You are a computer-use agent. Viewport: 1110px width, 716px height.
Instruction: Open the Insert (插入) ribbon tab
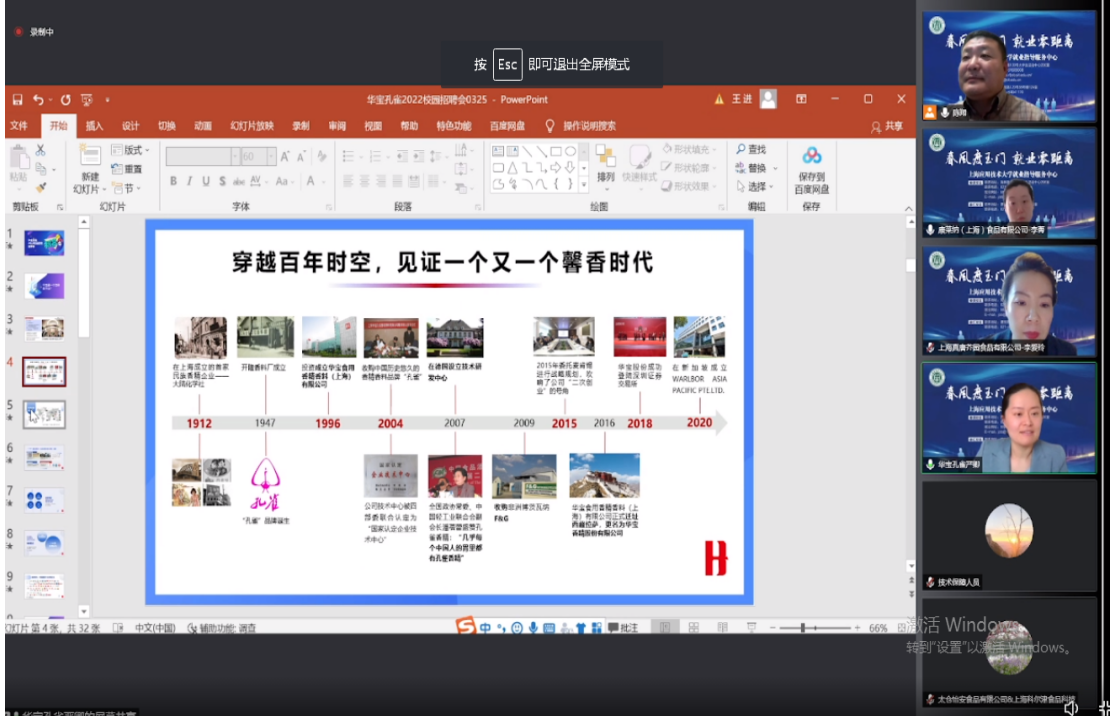point(94,126)
